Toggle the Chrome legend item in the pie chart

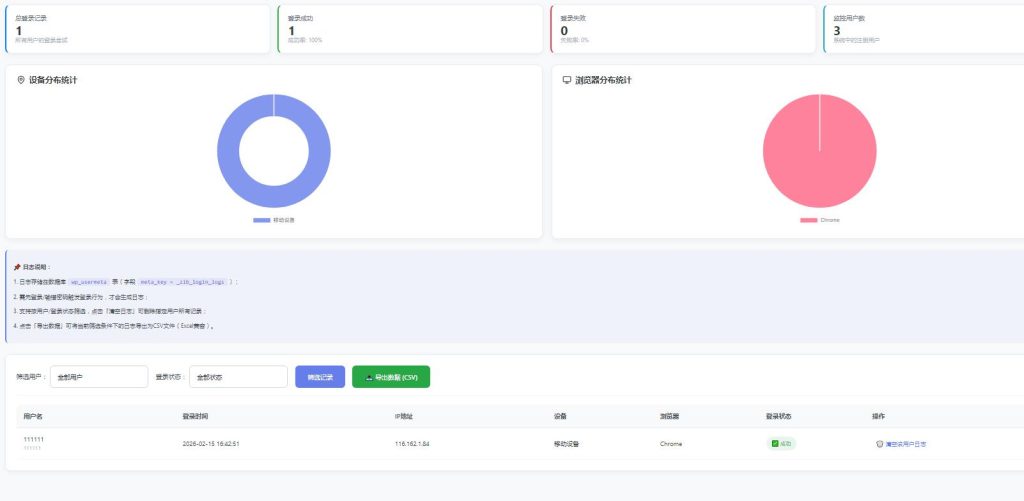click(x=819, y=220)
